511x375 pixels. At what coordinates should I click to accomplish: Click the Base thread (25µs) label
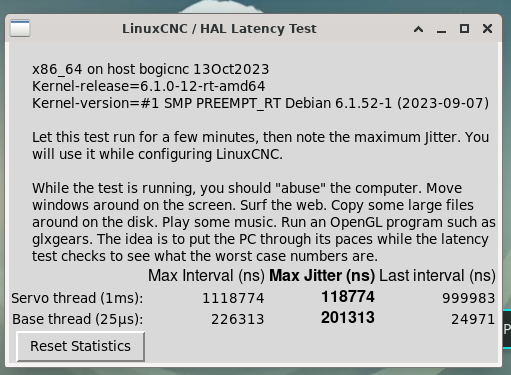[x=77, y=319]
